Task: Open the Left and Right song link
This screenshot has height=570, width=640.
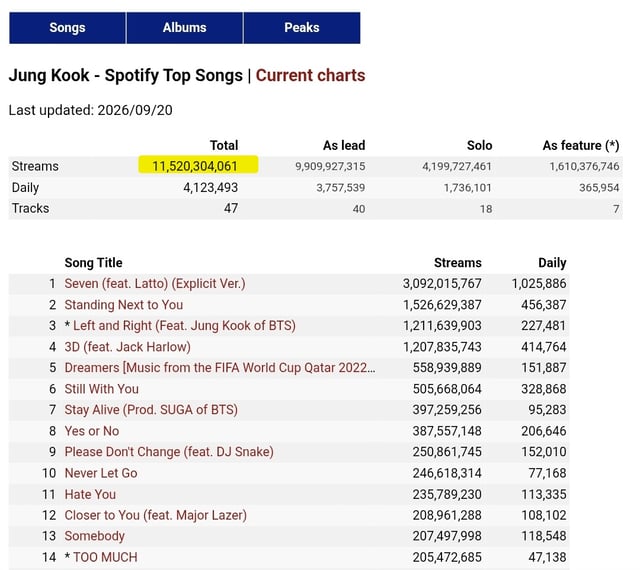Action: point(184,326)
